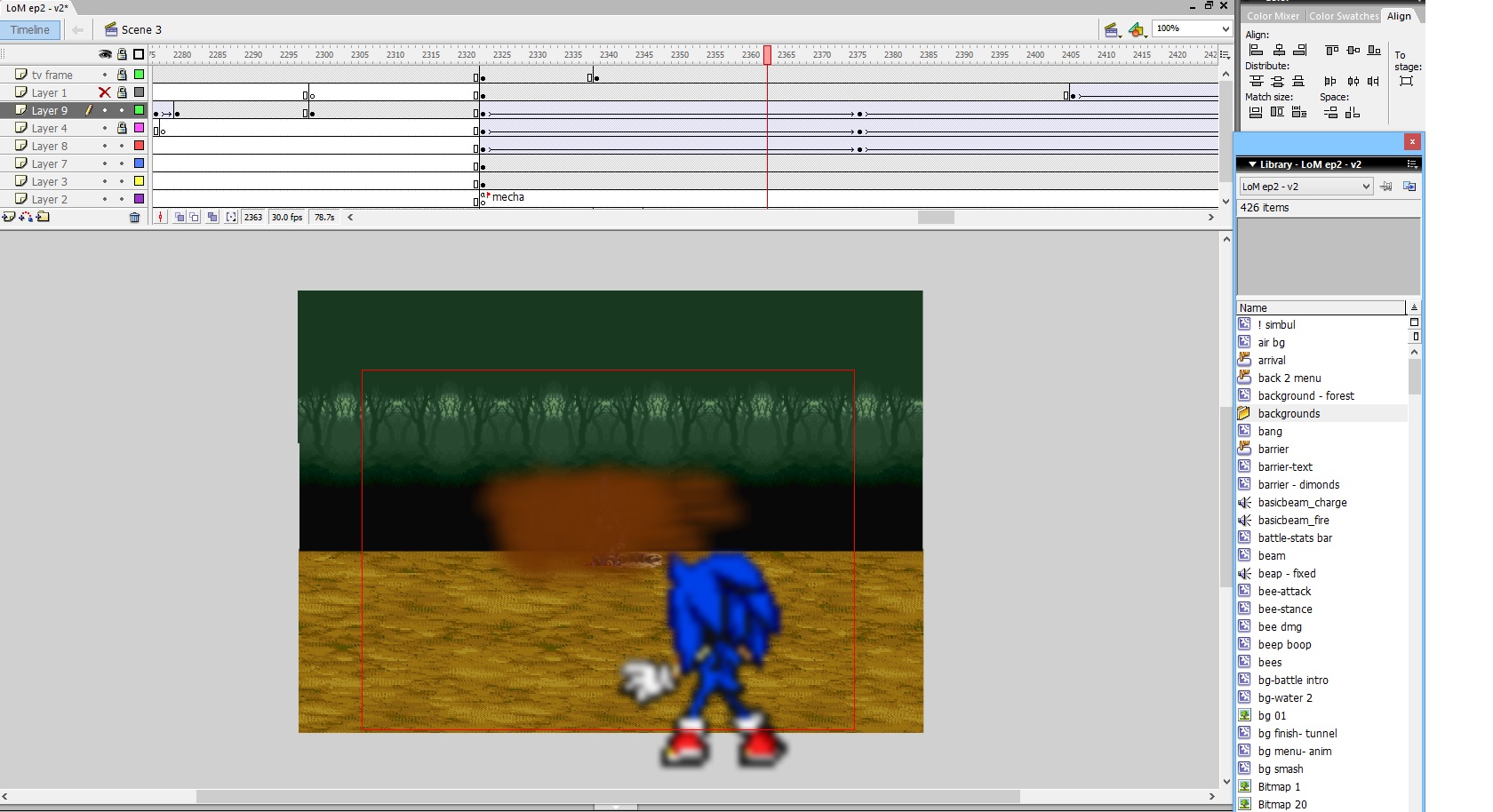The image size is (1493, 812).
Task: Click Match height icon
Action: (1277, 112)
